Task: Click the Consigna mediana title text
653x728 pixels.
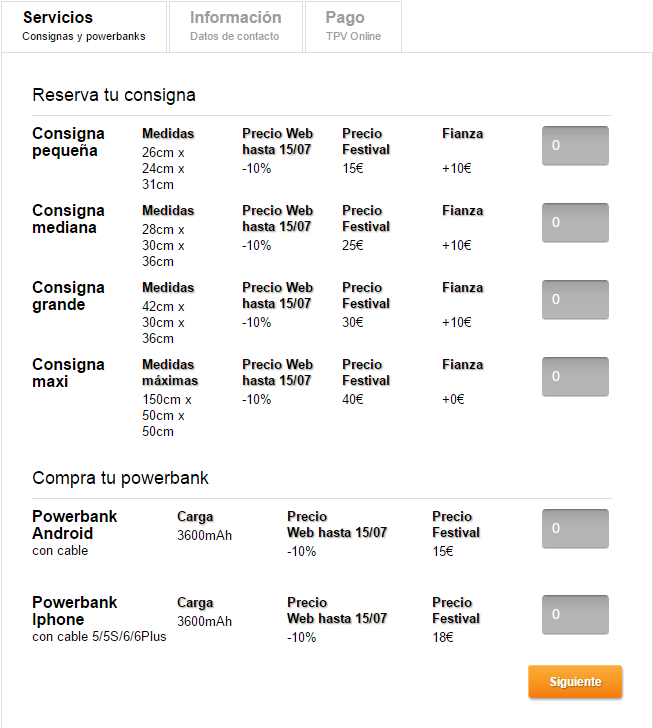Action: pos(68,219)
